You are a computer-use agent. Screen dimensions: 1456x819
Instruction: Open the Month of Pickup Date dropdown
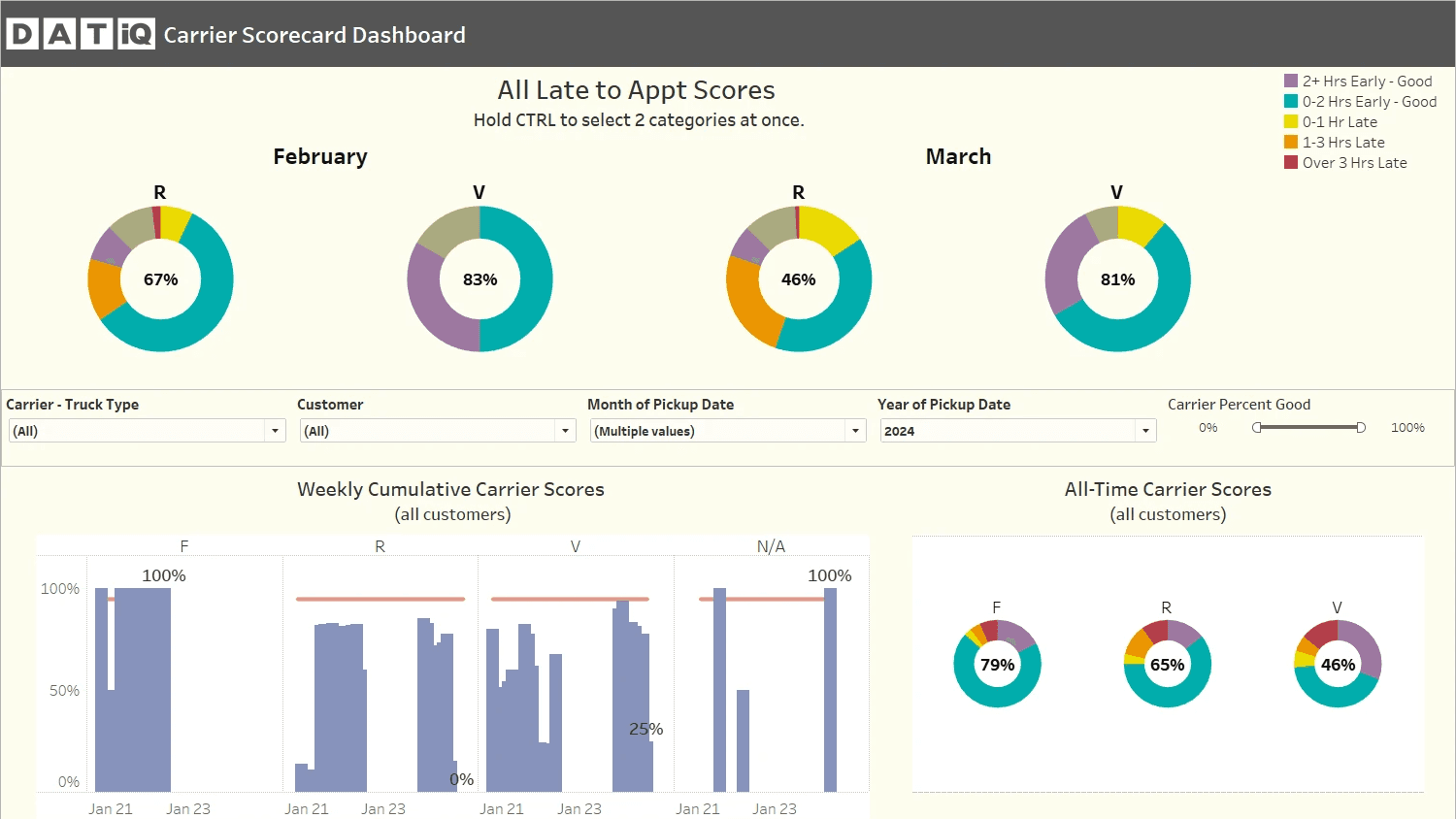pos(728,431)
